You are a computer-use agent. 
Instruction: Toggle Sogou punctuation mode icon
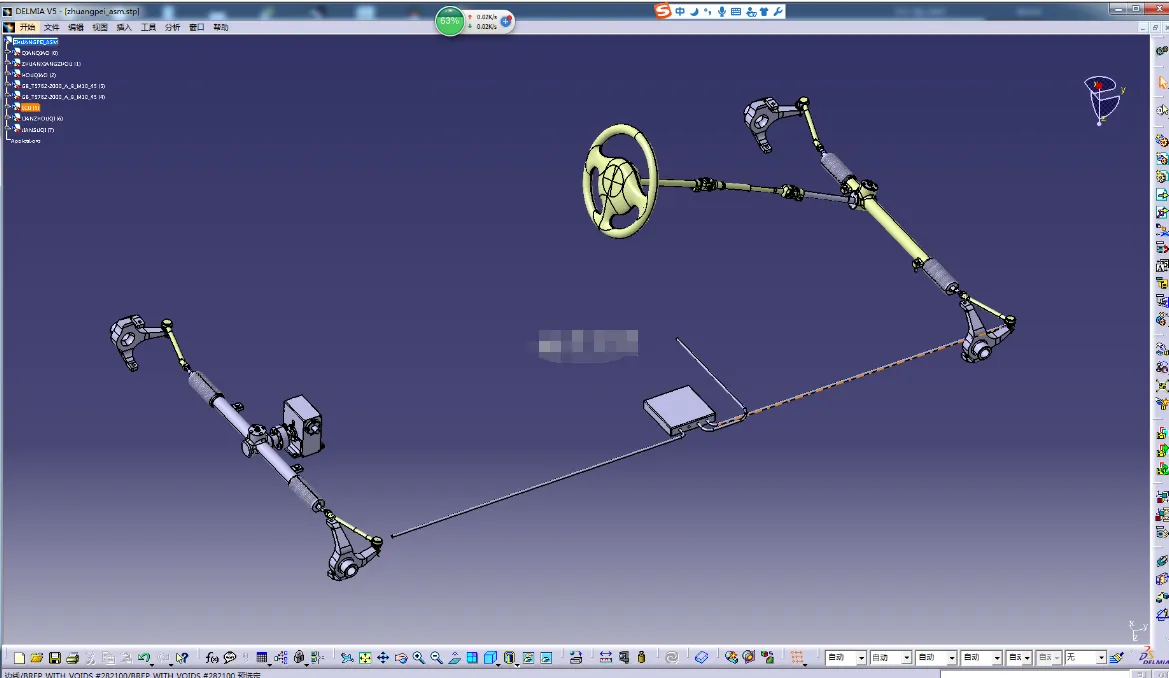pyautogui.click(x=708, y=11)
